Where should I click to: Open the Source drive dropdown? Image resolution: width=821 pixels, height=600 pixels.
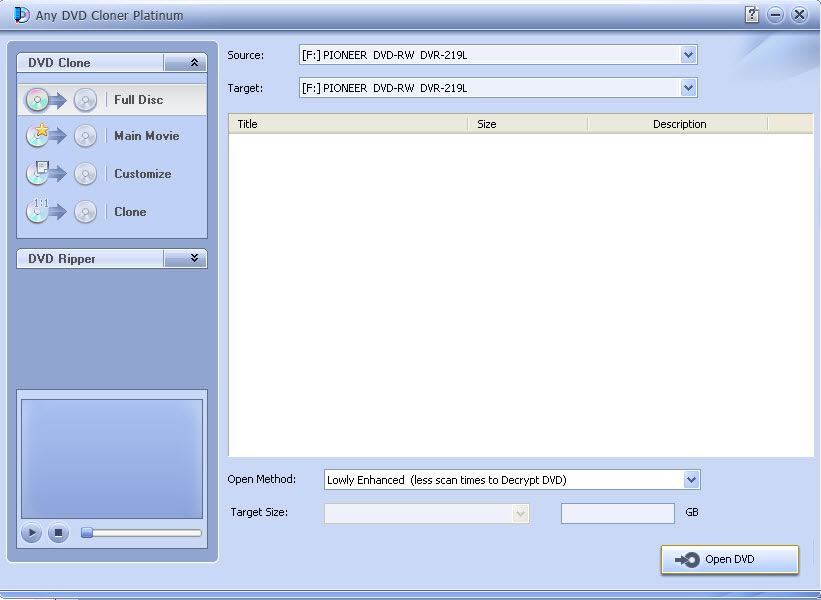click(x=688, y=54)
